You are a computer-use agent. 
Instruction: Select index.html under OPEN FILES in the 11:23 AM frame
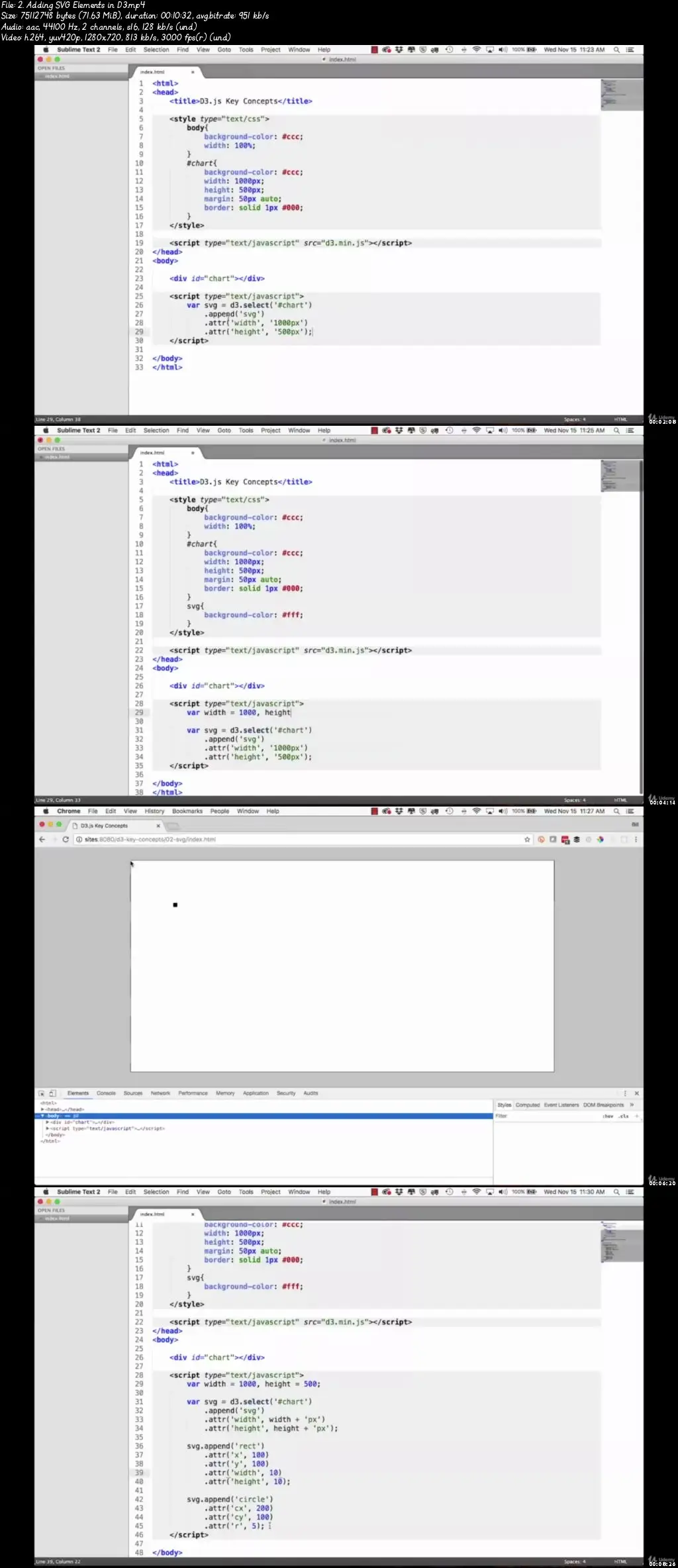pyautogui.click(x=57, y=76)
